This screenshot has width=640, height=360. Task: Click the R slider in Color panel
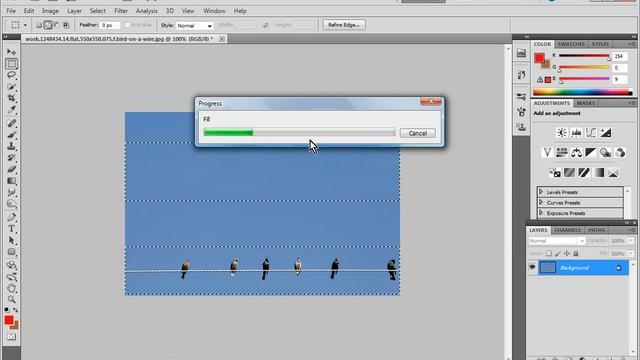(x=584, y=56)
